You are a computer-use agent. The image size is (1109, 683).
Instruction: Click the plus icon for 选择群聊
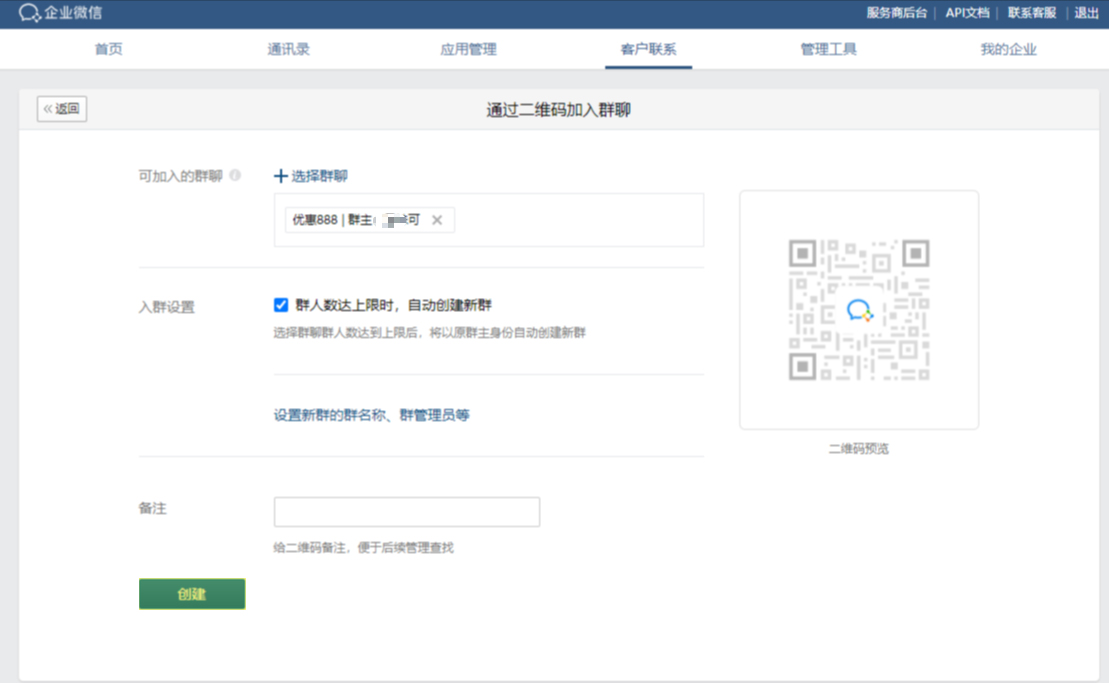click(x=281, y=176)
